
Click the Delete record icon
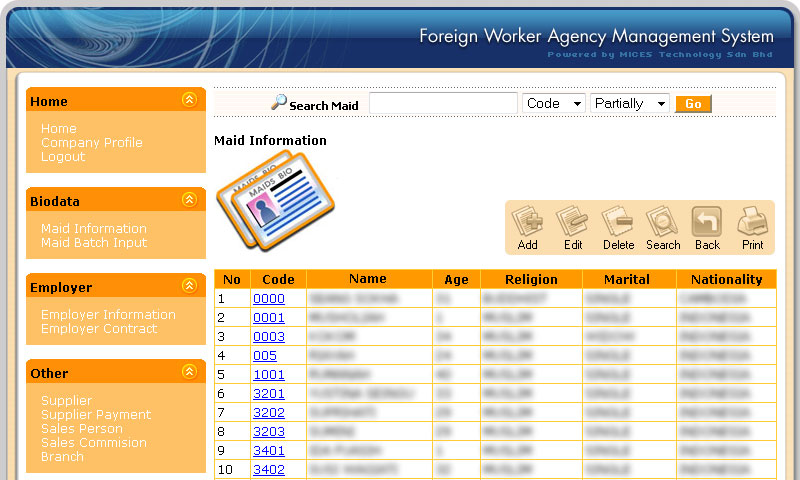click(618, 221)
